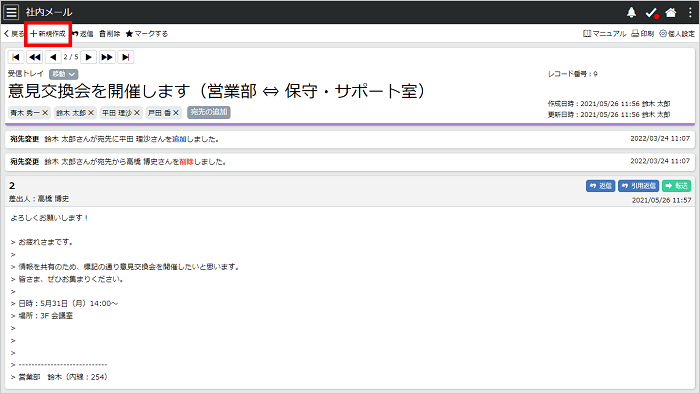The width and height of the screenshot is (700, 394).
Task: Click toolbar 返信 reply button
Action: [83, 33]
